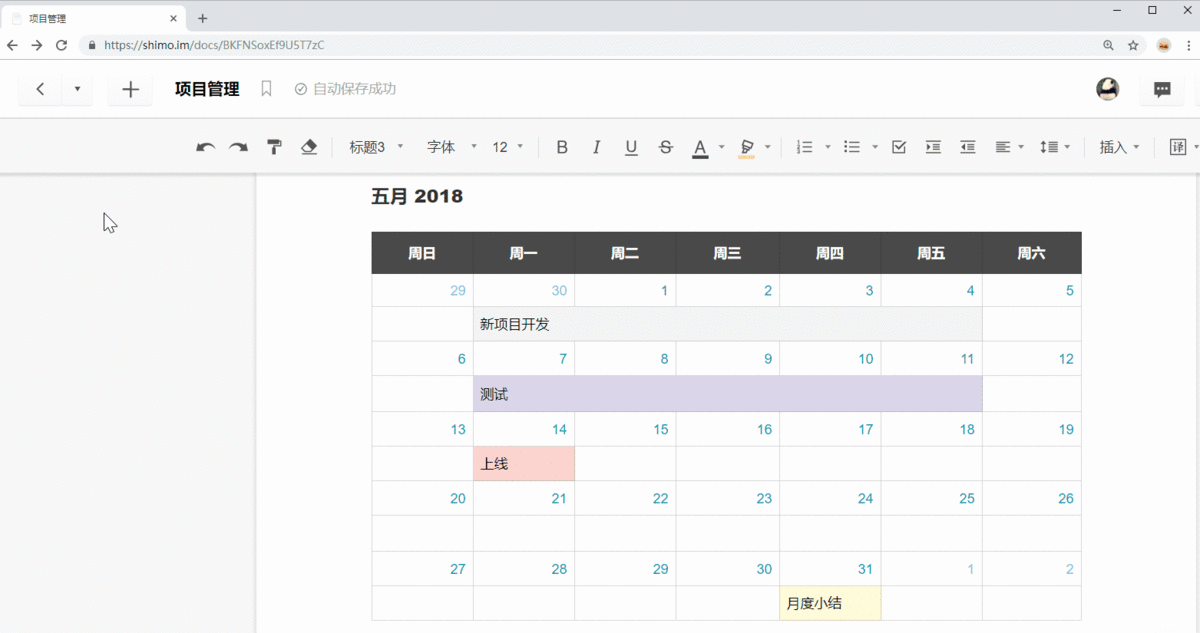Open the browser extension icon
The image size is (1200, 633).
click(x=1164, y=45)
